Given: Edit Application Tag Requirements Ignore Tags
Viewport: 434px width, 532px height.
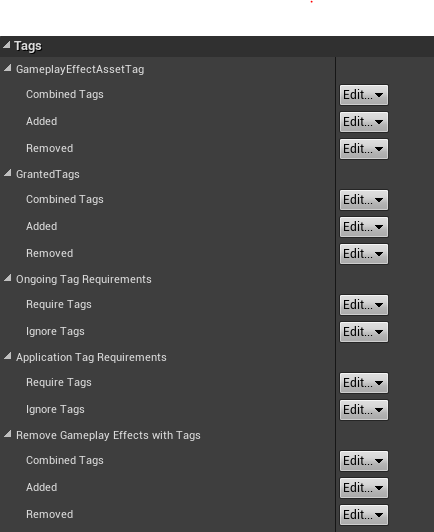Looking at the screenshot, I should coord(363,410).
